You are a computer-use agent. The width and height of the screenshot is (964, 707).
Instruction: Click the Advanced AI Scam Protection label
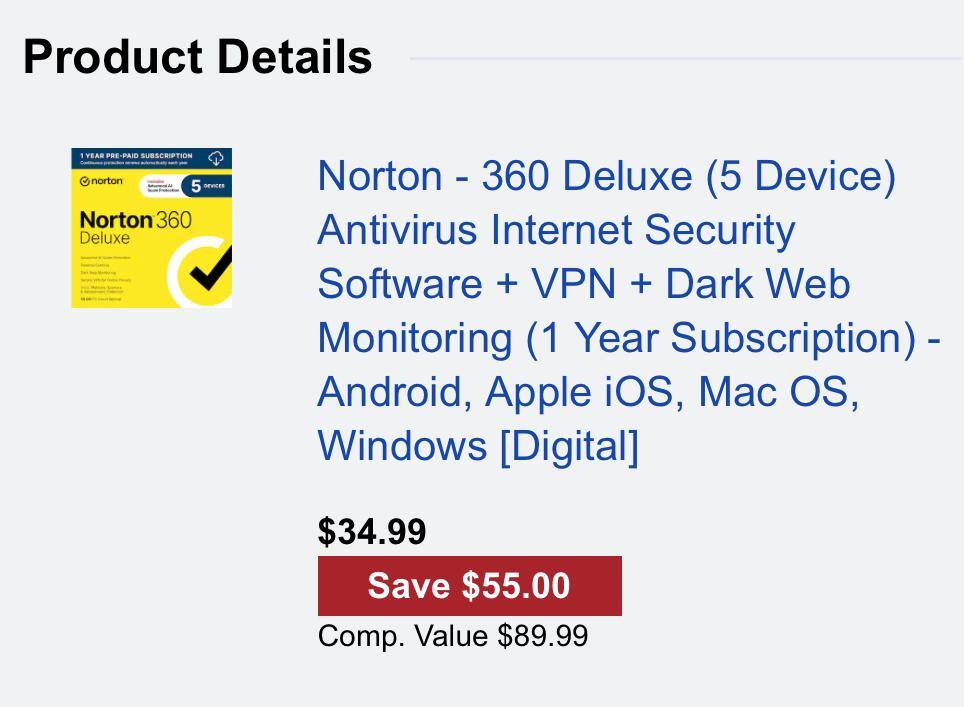162,186
